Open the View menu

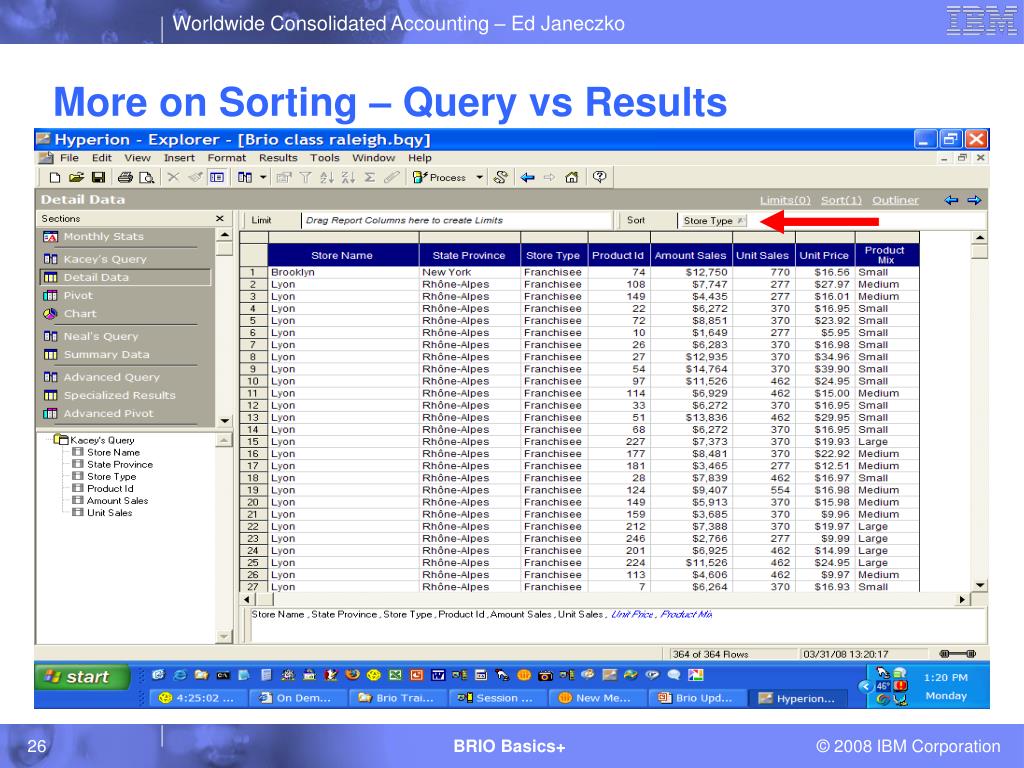pyautogui.click(x=137, y=158)
